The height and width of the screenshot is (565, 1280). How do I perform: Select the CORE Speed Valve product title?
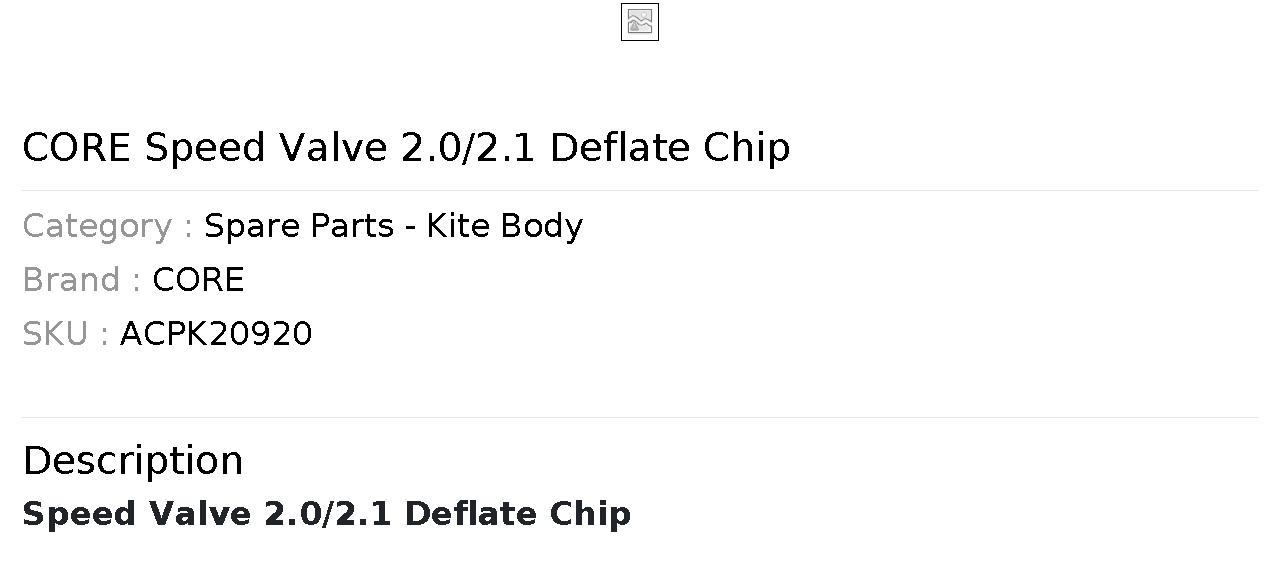pyautogui.click(x=406, y=148)
